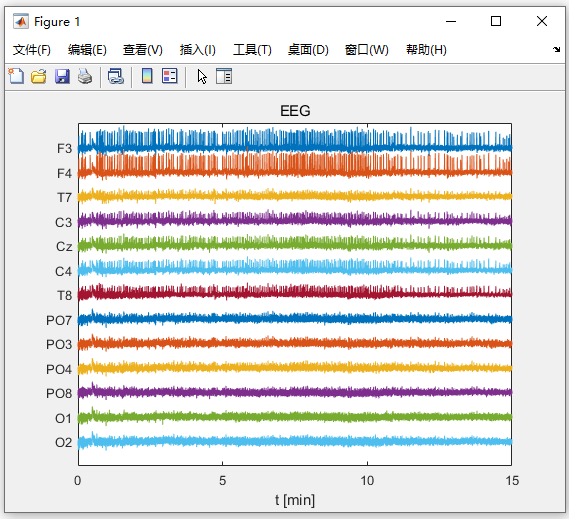Open the 查看(V) menu
The image size is (569, 519).
coord(143,50)
